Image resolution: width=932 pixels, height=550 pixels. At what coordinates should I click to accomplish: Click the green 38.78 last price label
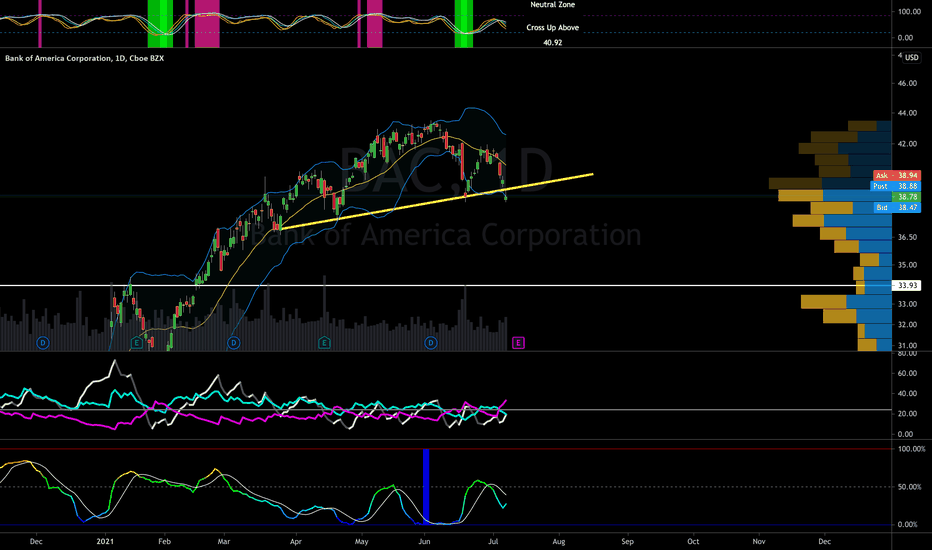(906, 197)
